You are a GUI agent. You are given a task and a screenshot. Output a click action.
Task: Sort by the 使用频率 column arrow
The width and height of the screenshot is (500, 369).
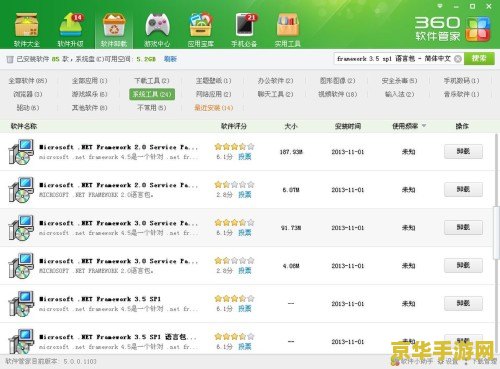[x=424, y=126]
